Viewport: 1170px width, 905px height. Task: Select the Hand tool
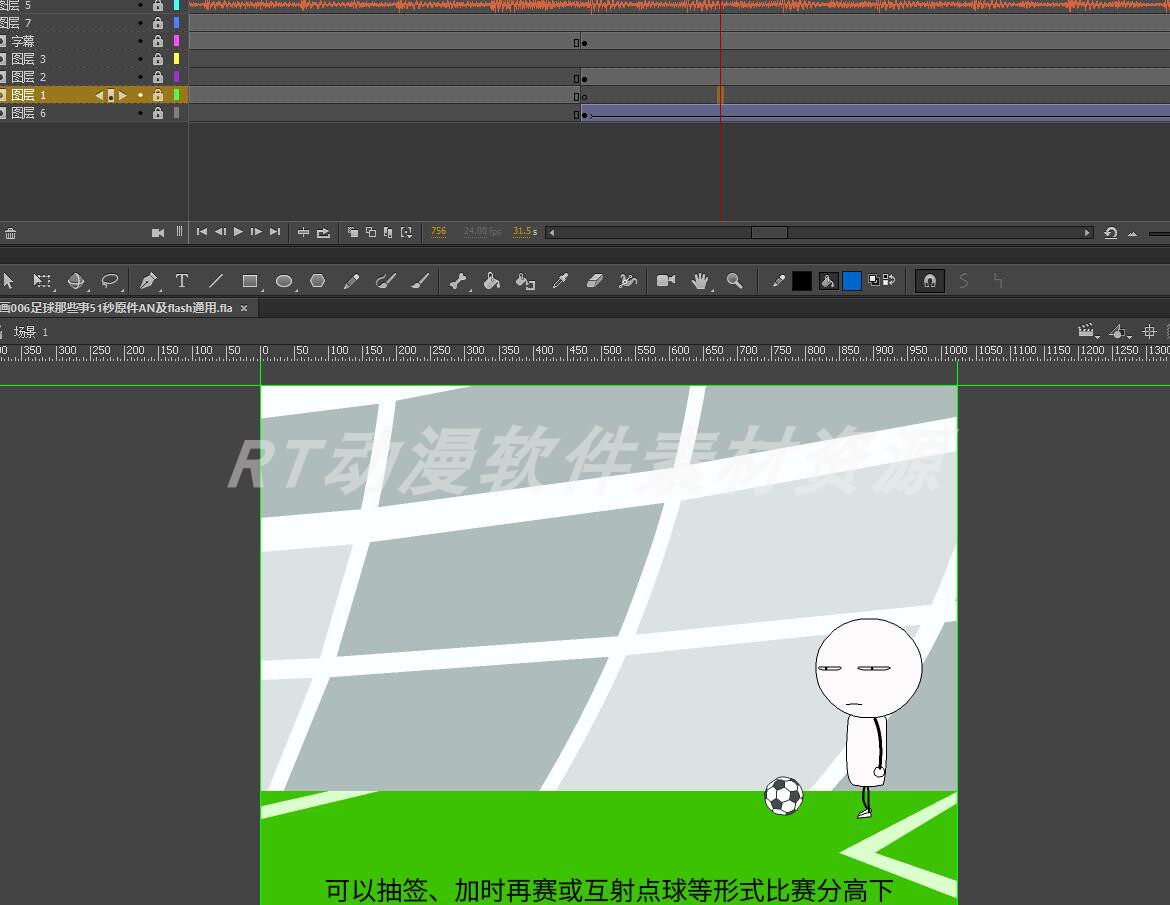pos(700,281)
